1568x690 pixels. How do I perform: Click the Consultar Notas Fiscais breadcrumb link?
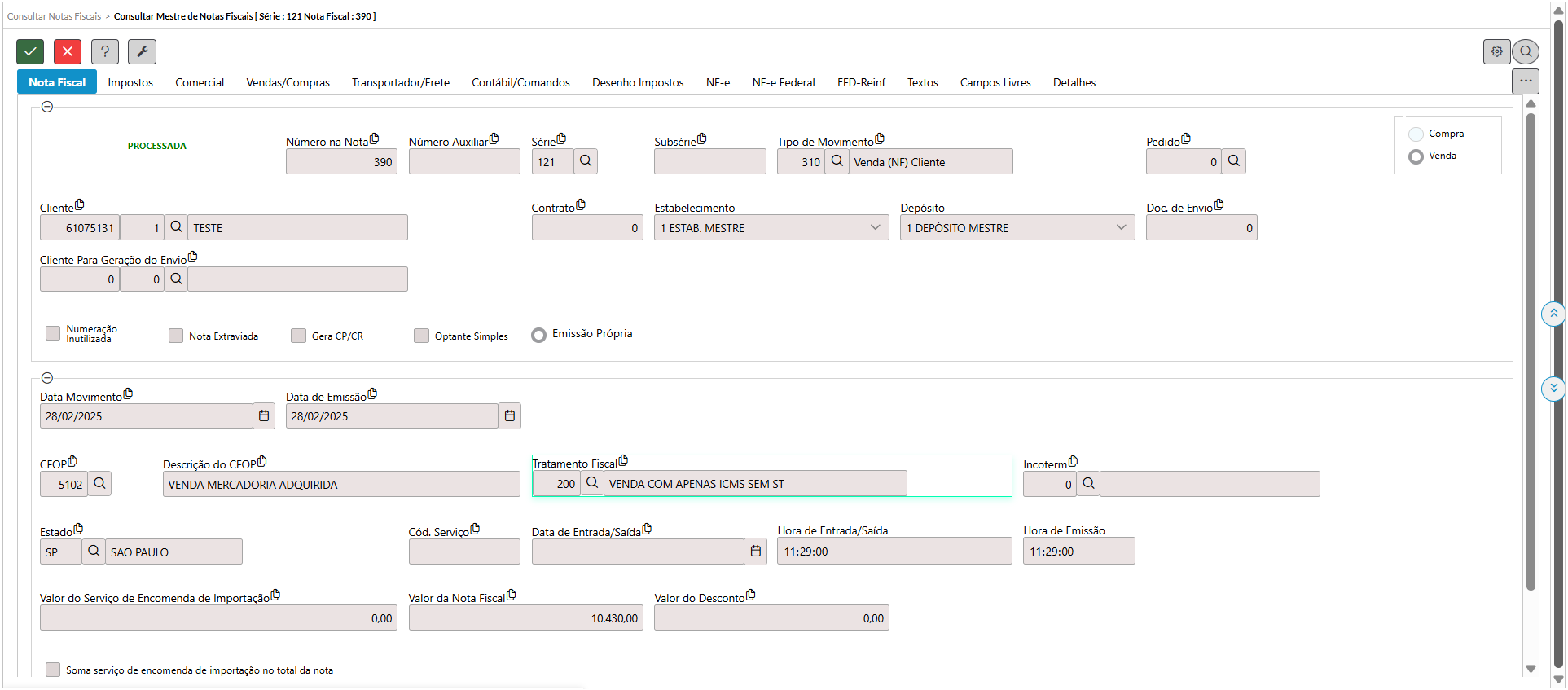(54, 16)
